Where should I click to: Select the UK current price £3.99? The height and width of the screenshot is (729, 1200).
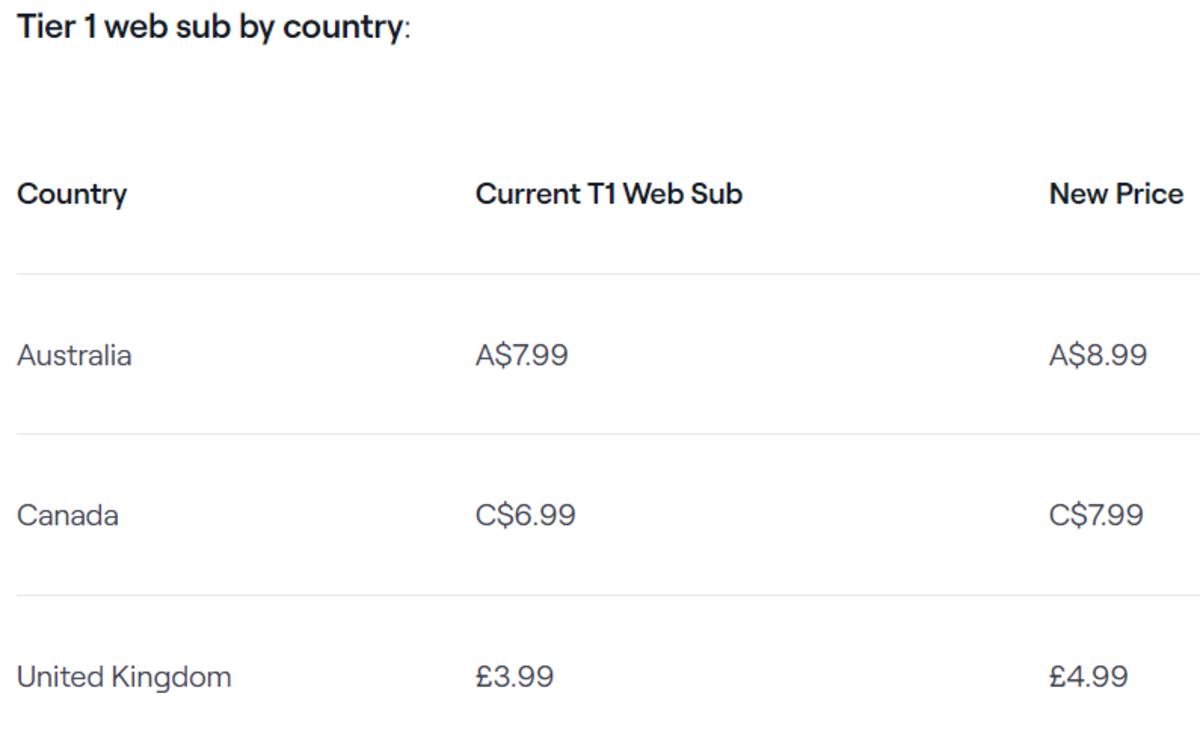515,677
